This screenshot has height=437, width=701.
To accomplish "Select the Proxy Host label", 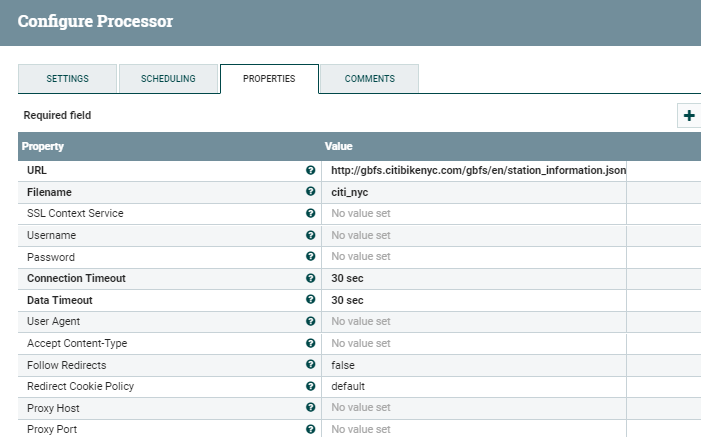I will pos(53,408).
